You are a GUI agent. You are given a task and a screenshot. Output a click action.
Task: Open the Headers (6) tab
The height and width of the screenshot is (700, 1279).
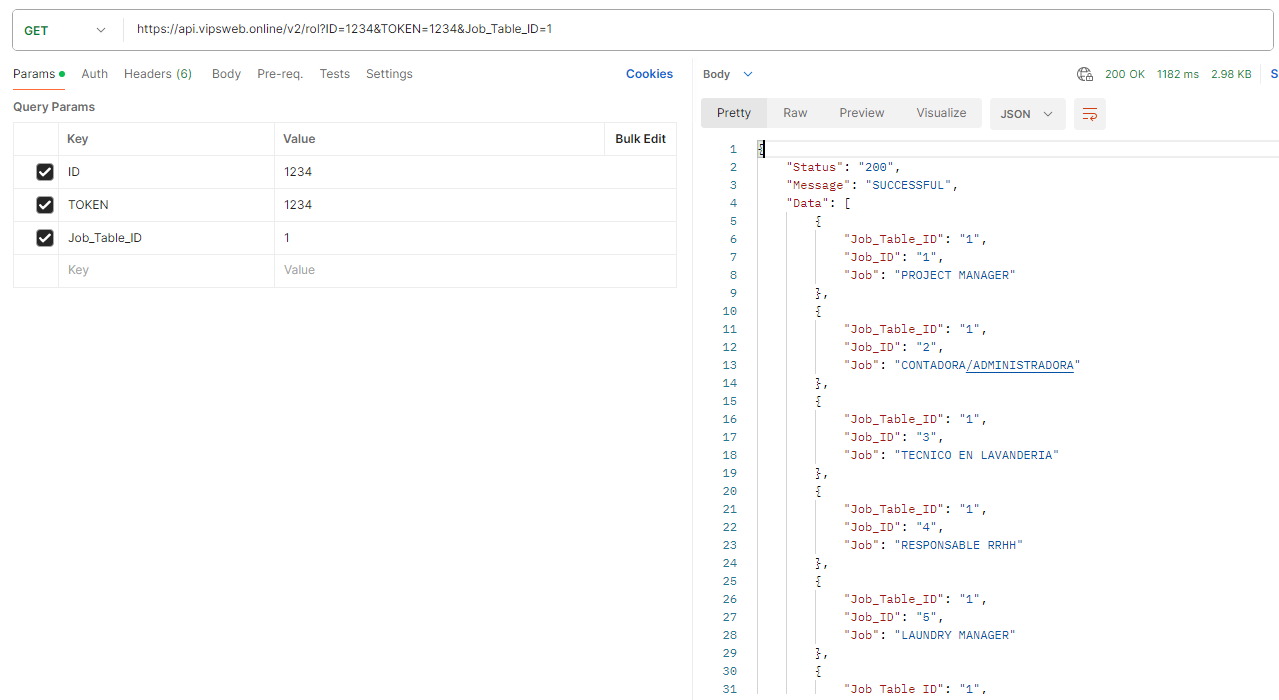[157, 74]
